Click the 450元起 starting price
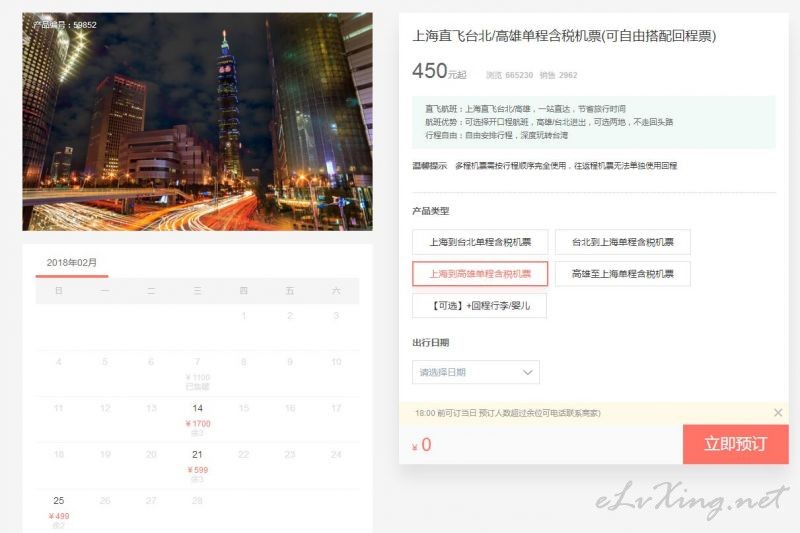Viewport: 800px width, 533px height. (439, 71)
